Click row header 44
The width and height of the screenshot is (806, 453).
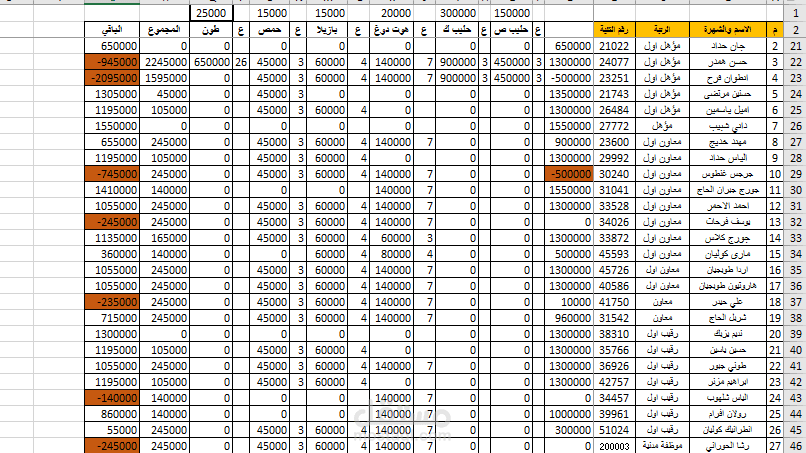coord(795,414)
